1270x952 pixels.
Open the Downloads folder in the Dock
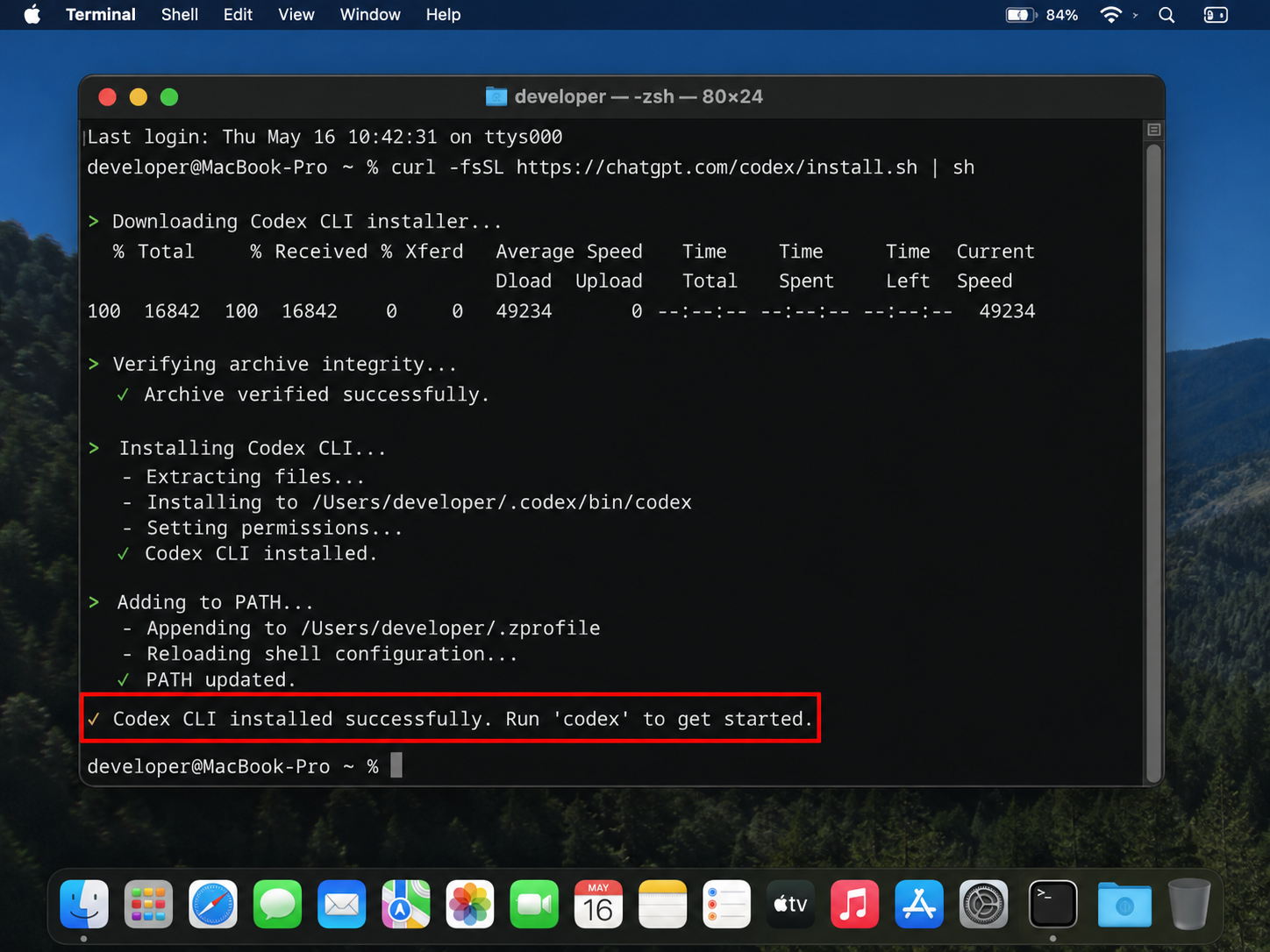pos(1124,904)
